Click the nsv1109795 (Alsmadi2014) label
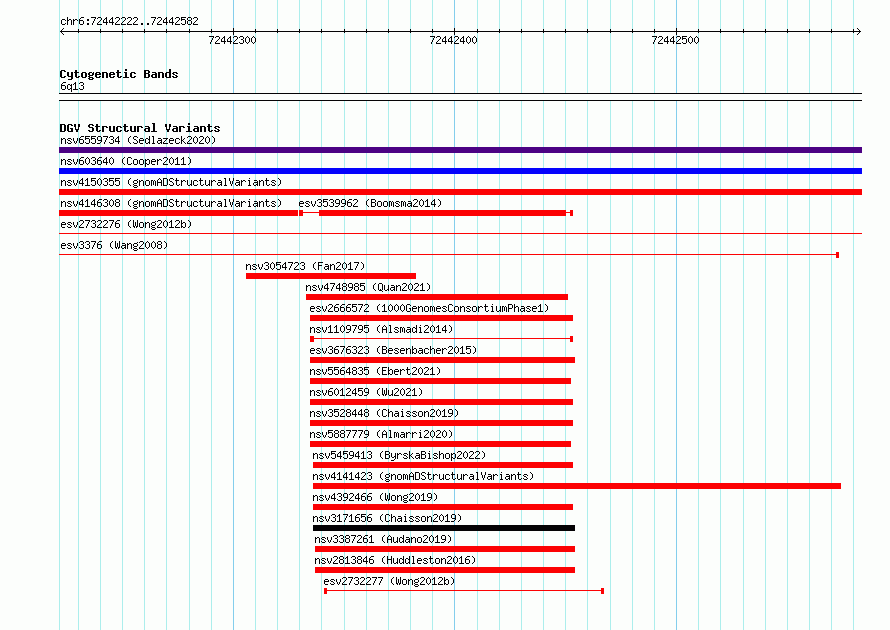Viewport: 890px width, 630px height. click(x=381, y=329)
